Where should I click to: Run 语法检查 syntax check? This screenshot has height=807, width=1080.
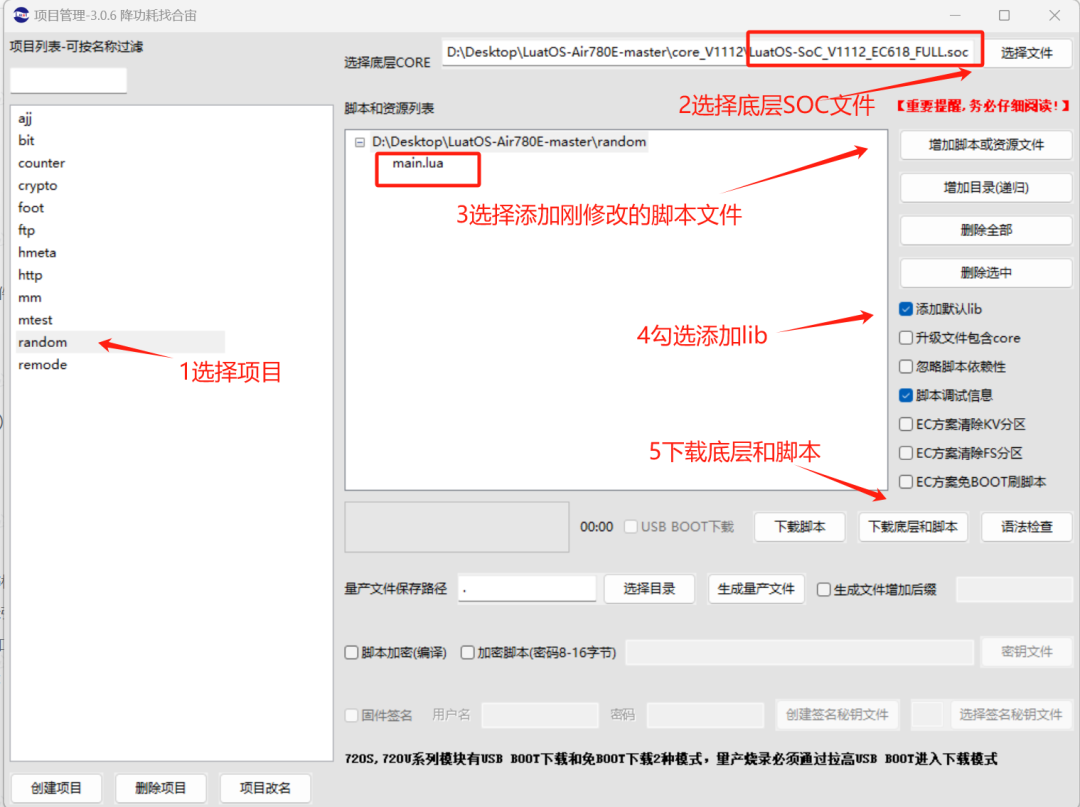(1027, 527)
